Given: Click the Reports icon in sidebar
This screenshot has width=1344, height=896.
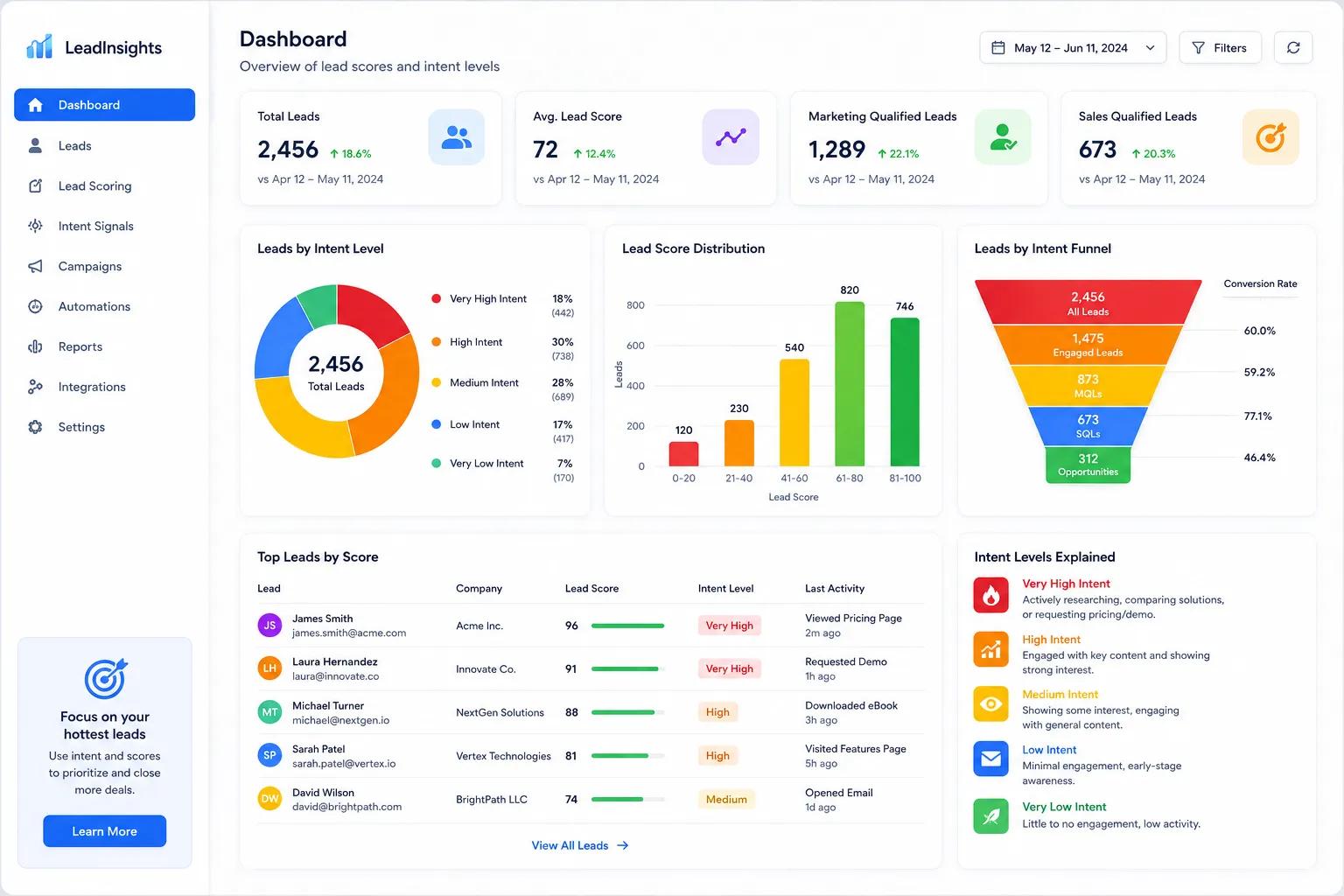Looking at the screenshot, I should (x=35, y=346).
